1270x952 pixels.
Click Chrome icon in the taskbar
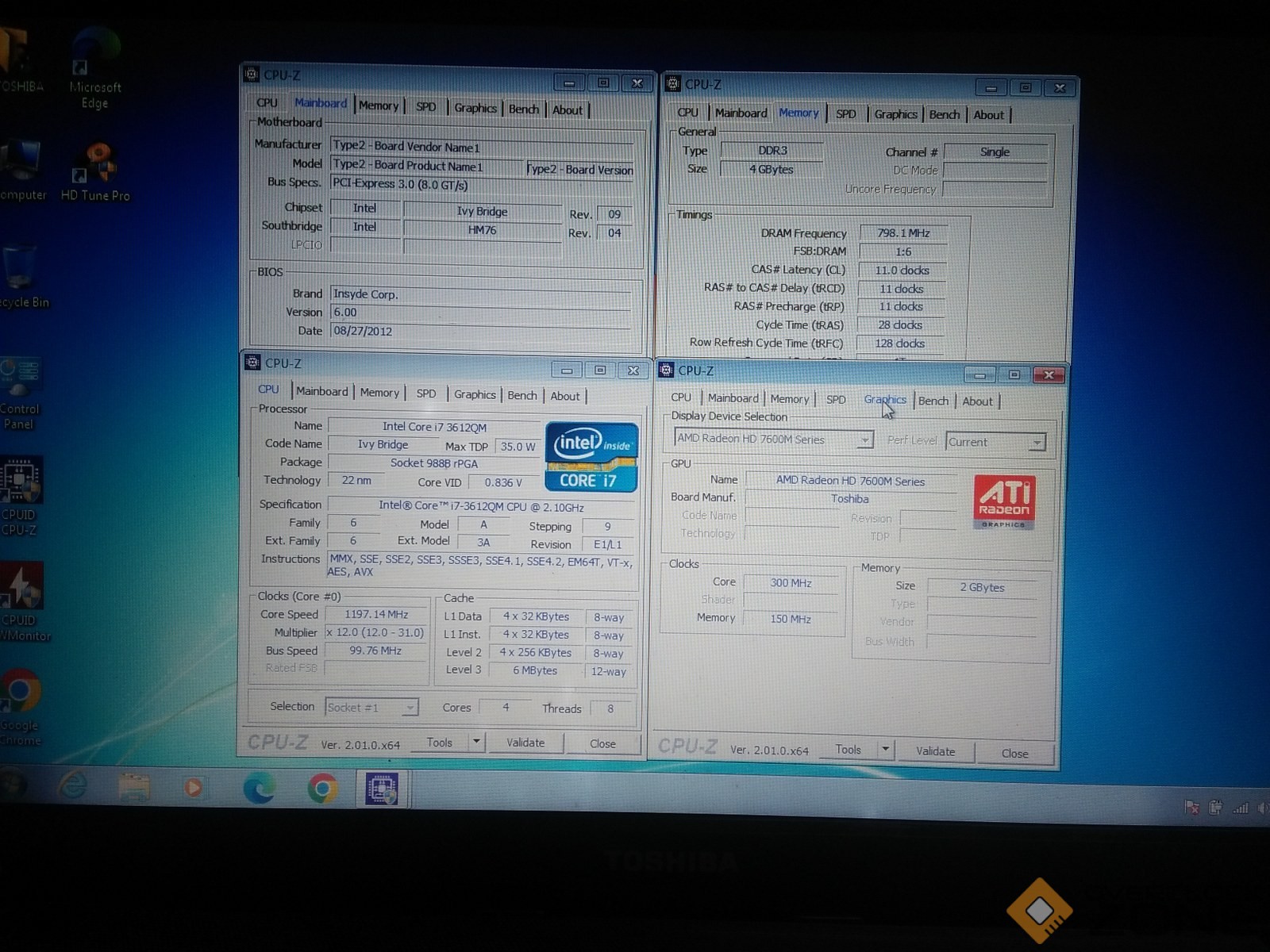(x=322, y=788)
